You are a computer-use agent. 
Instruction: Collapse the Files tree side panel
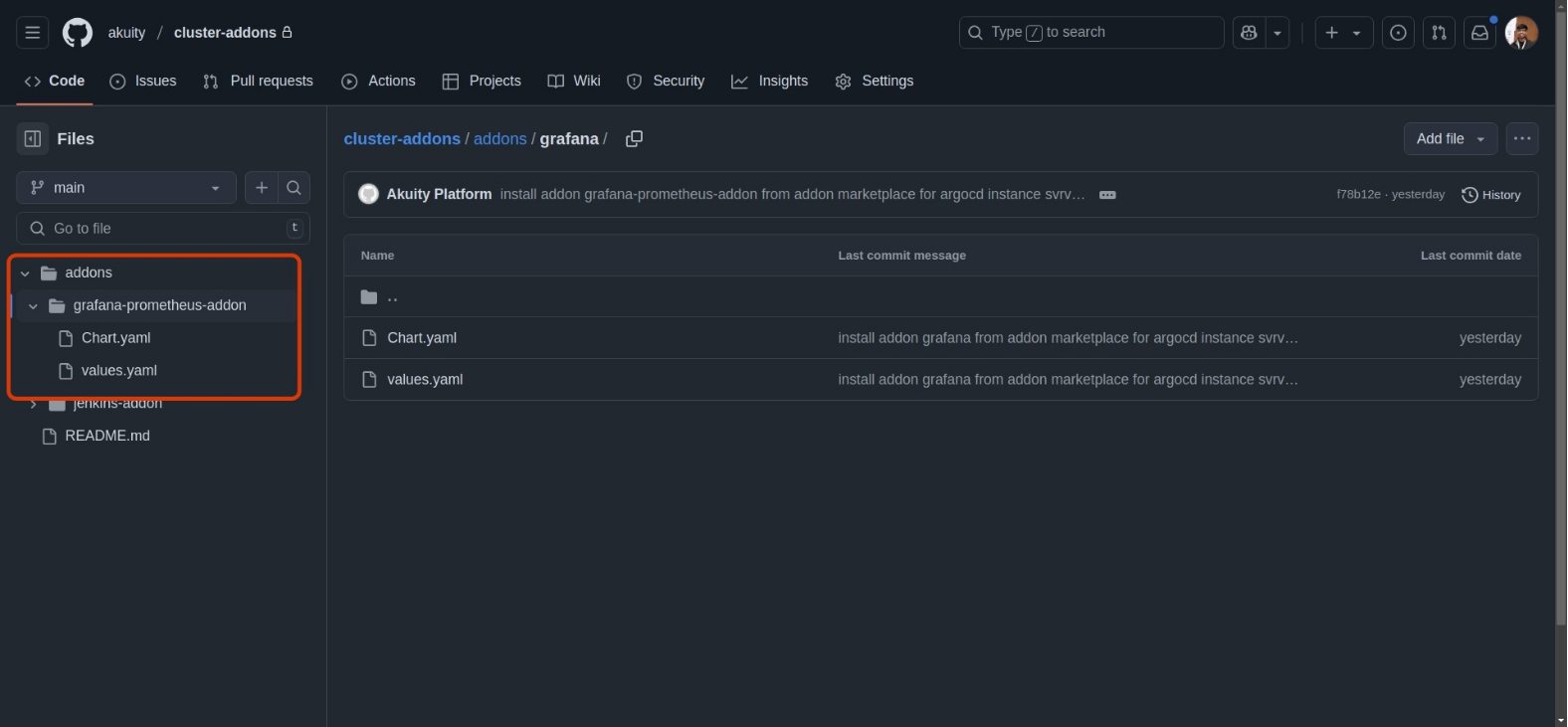(x=33, y=138)
